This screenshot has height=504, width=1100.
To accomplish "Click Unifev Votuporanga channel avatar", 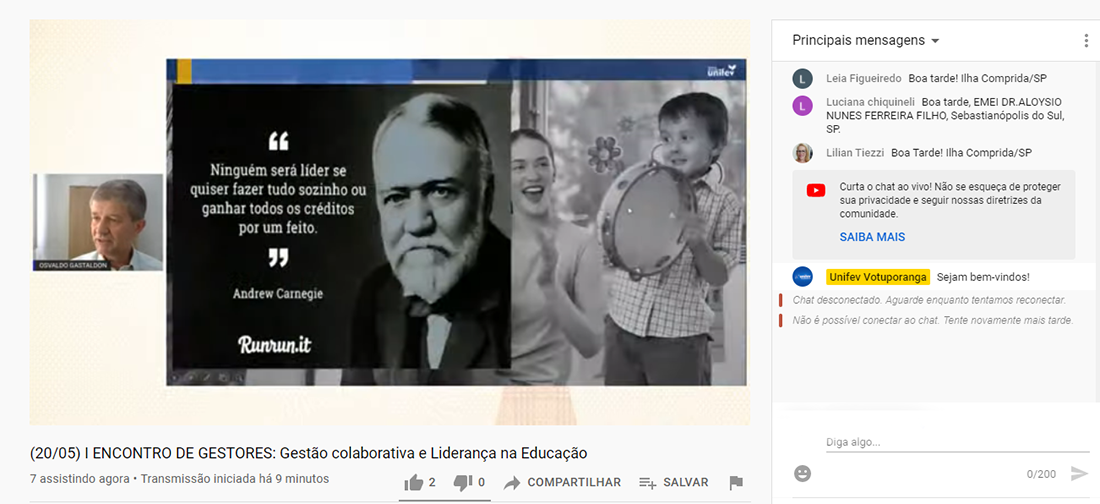I will coord(803,277).
